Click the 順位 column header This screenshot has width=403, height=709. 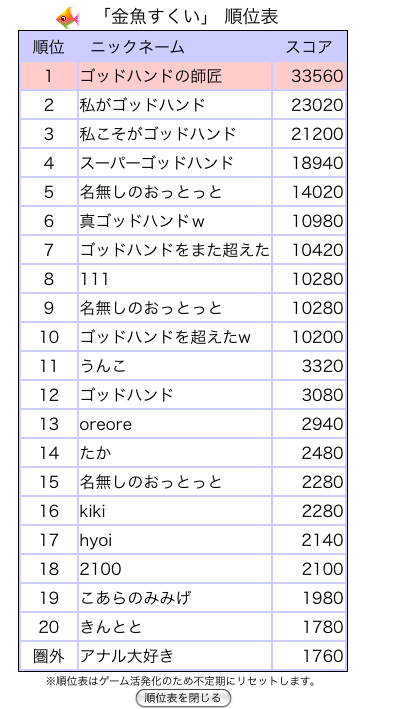pyautogui.click(x=48, y=47)
